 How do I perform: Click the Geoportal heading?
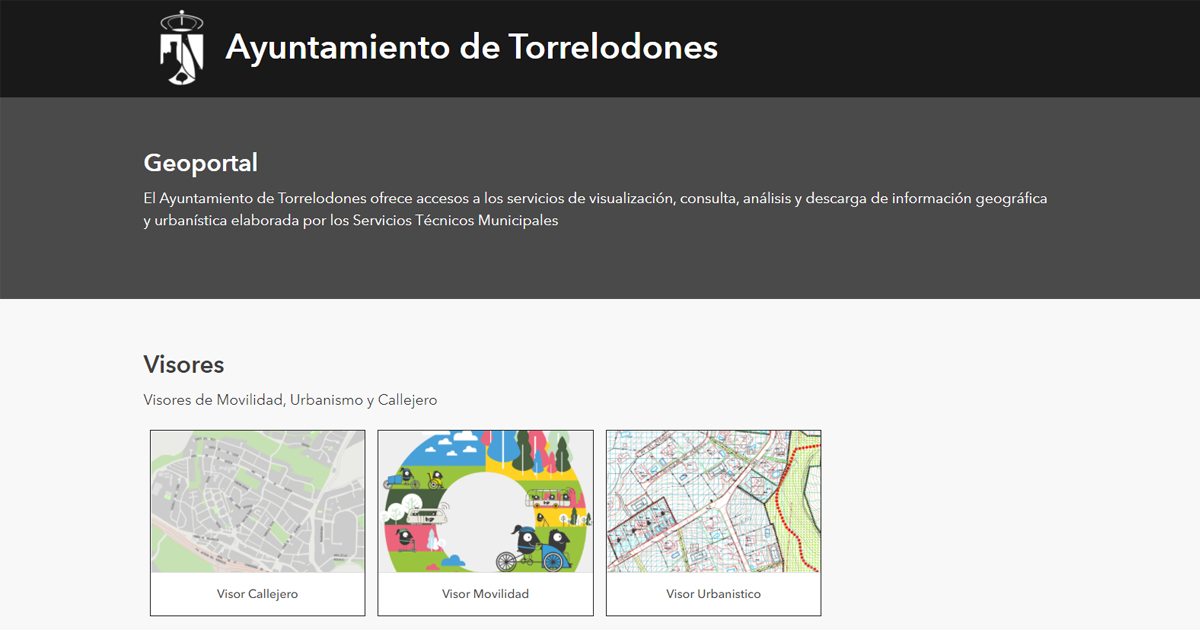coord(201,163)
